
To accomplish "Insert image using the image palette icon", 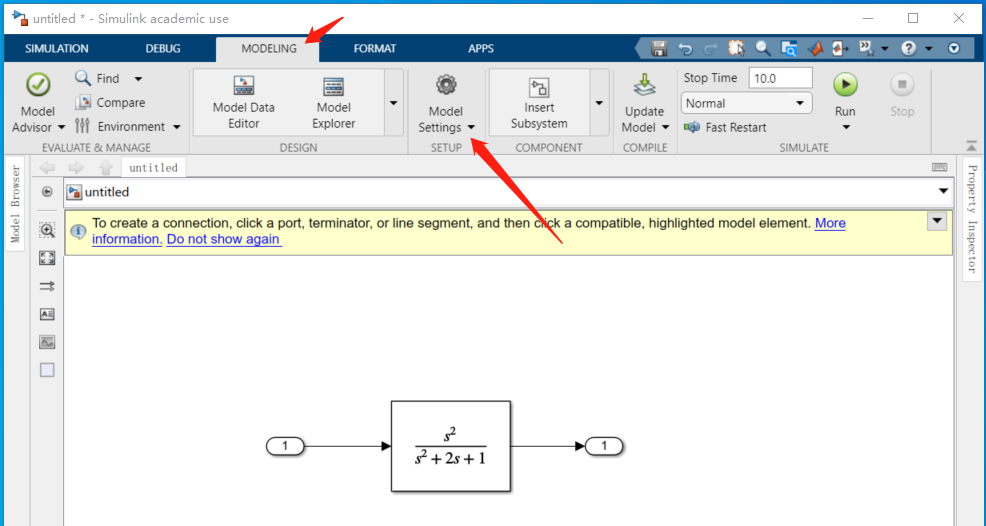I will tap(47, 342).
